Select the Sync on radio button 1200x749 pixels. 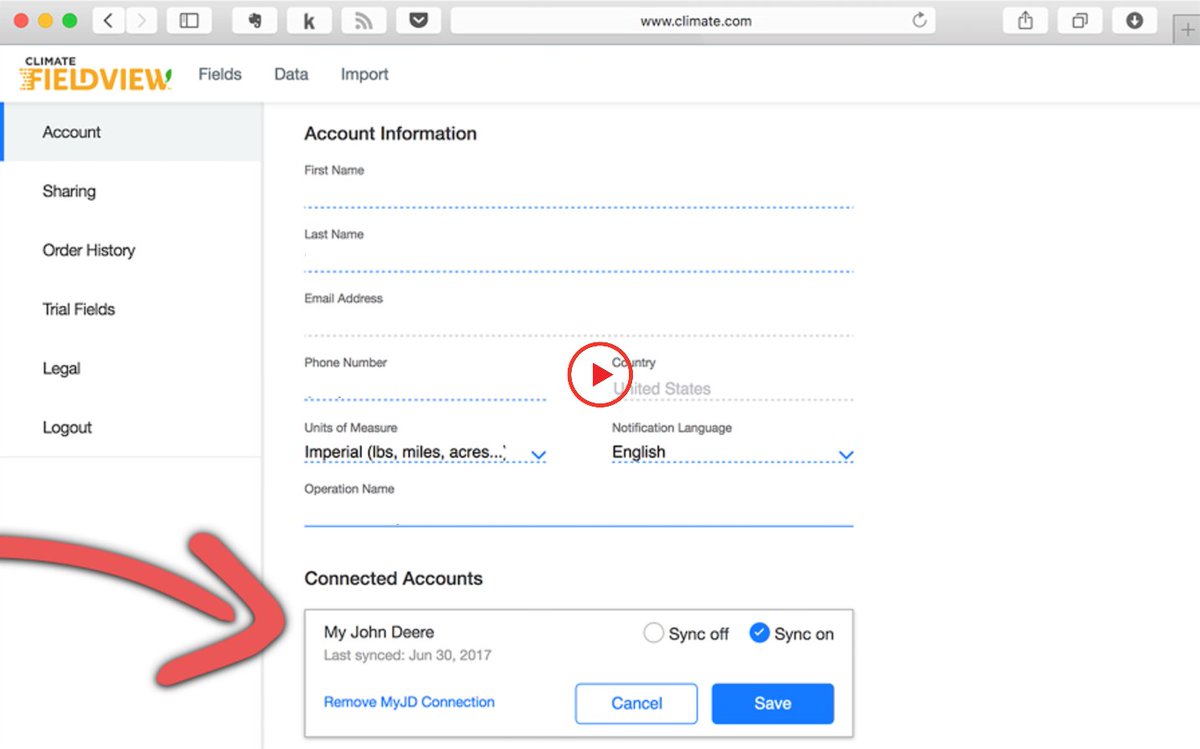pos(759,633)
